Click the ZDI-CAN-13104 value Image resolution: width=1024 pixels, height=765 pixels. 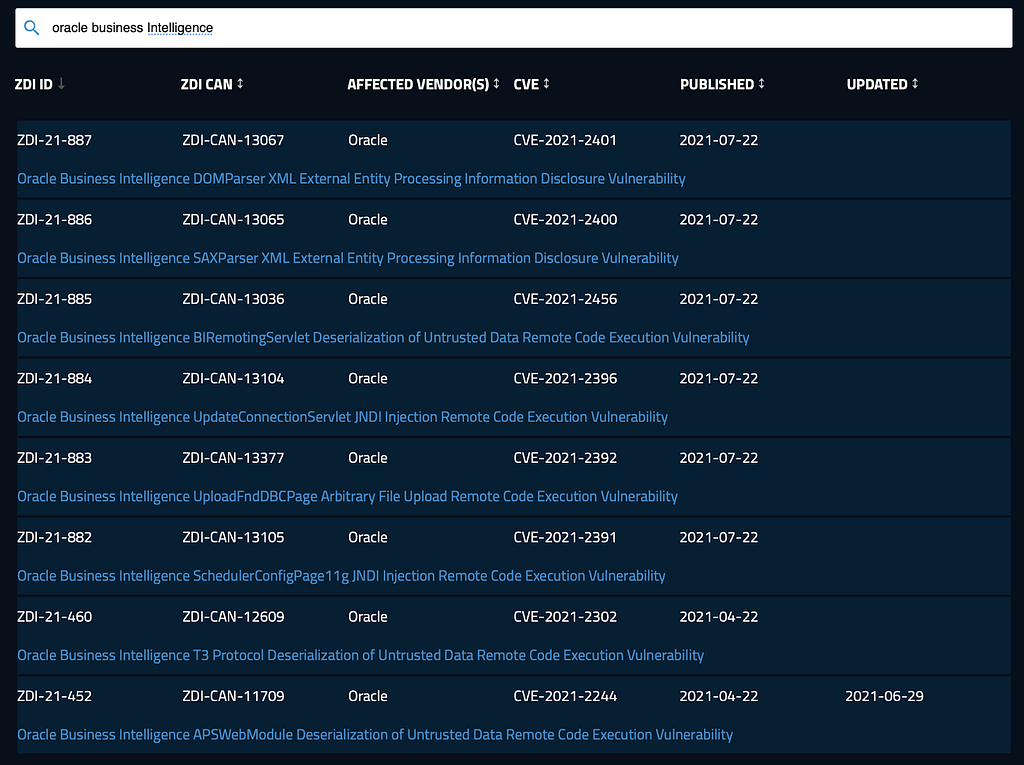[x=233, y=378]
